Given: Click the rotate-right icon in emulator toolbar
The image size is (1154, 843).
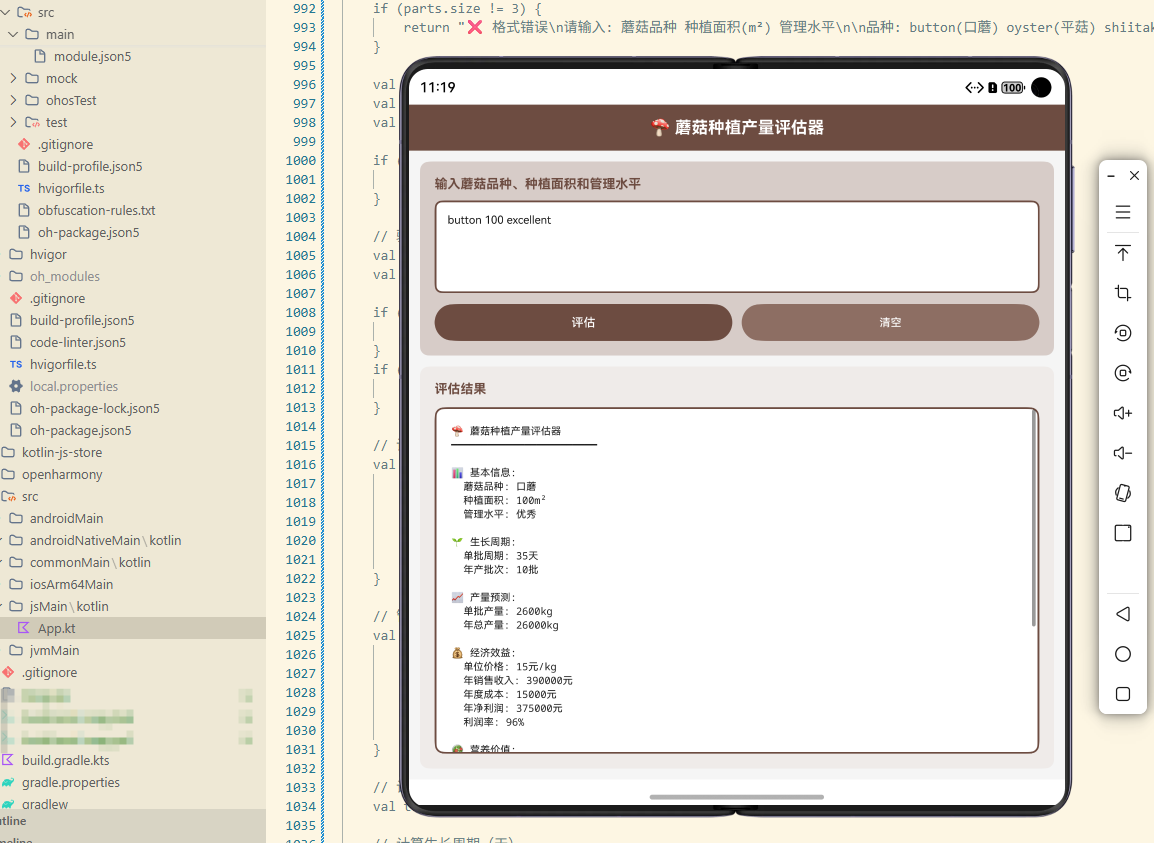Looking at the screenshot, I should point(1122,373).
